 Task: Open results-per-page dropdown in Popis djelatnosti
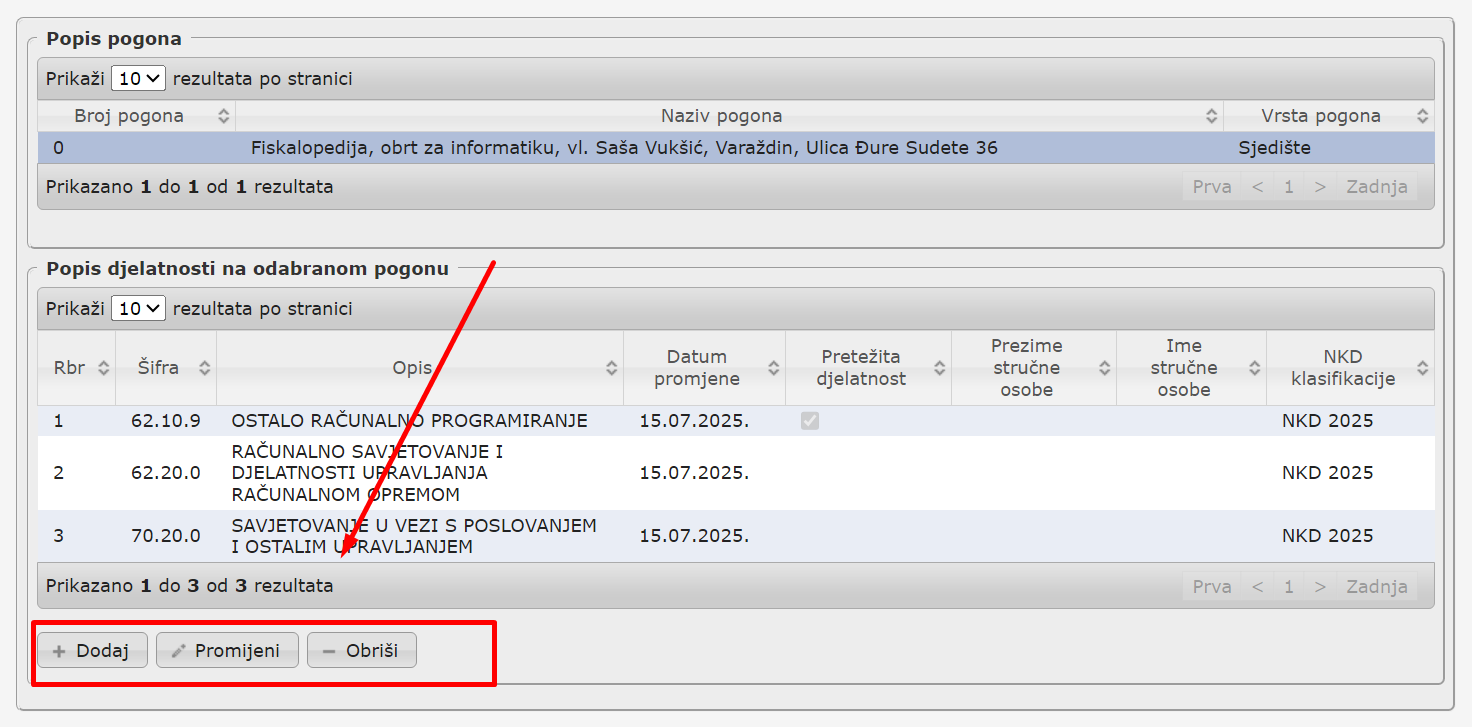(x=138, y=309)
